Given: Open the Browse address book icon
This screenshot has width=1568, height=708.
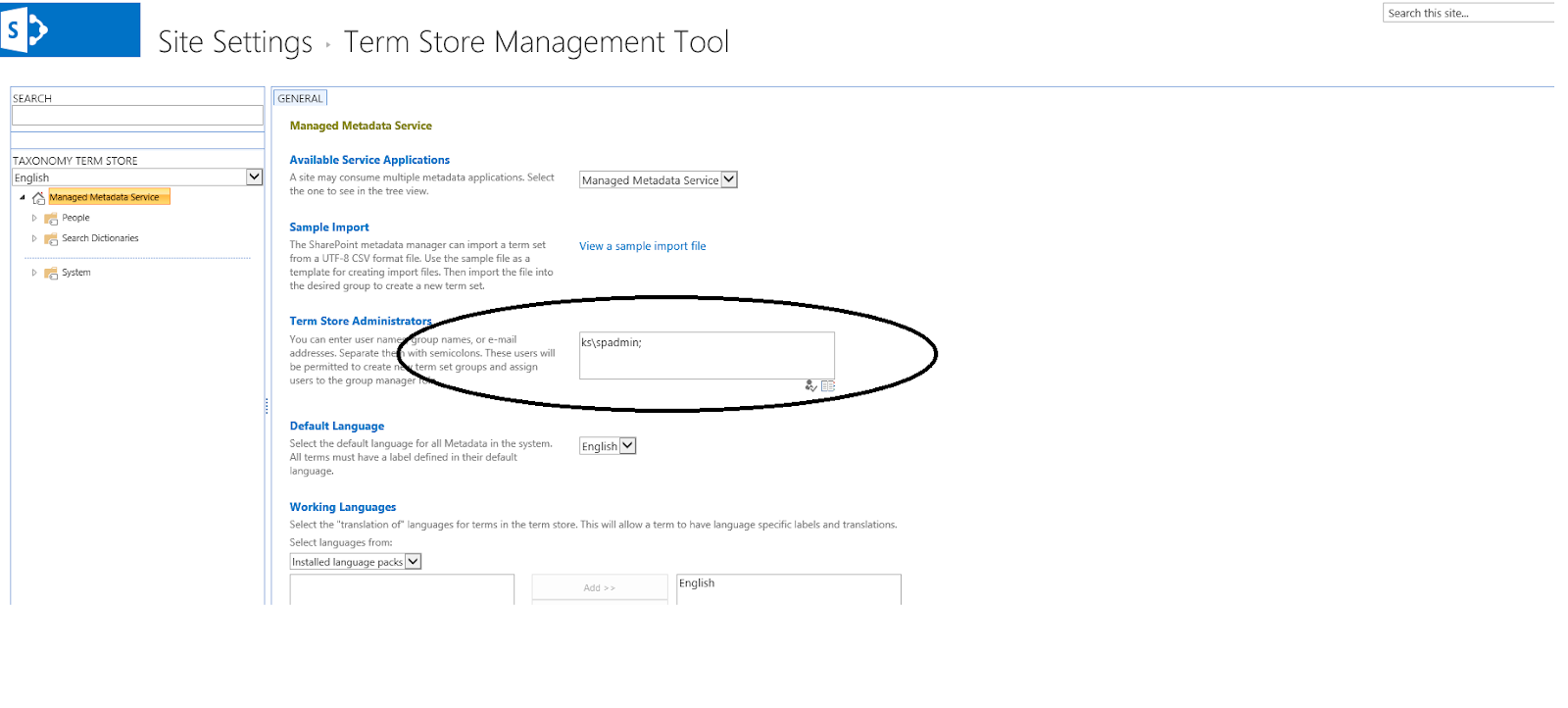Looking at the screenshot, I should coord(828,386).
